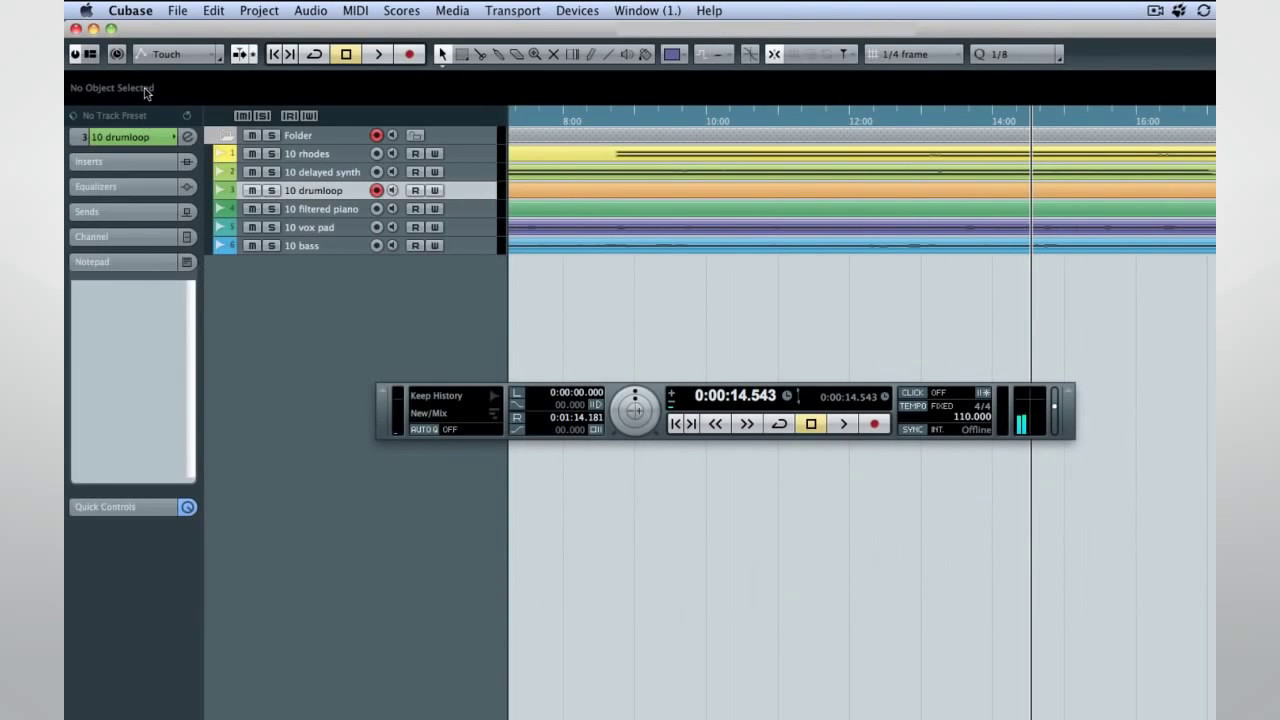Screen dimensions: 1280x720
Task: Click the Equalizers curve icon in inspector
Action: click(x=186, y=187)
